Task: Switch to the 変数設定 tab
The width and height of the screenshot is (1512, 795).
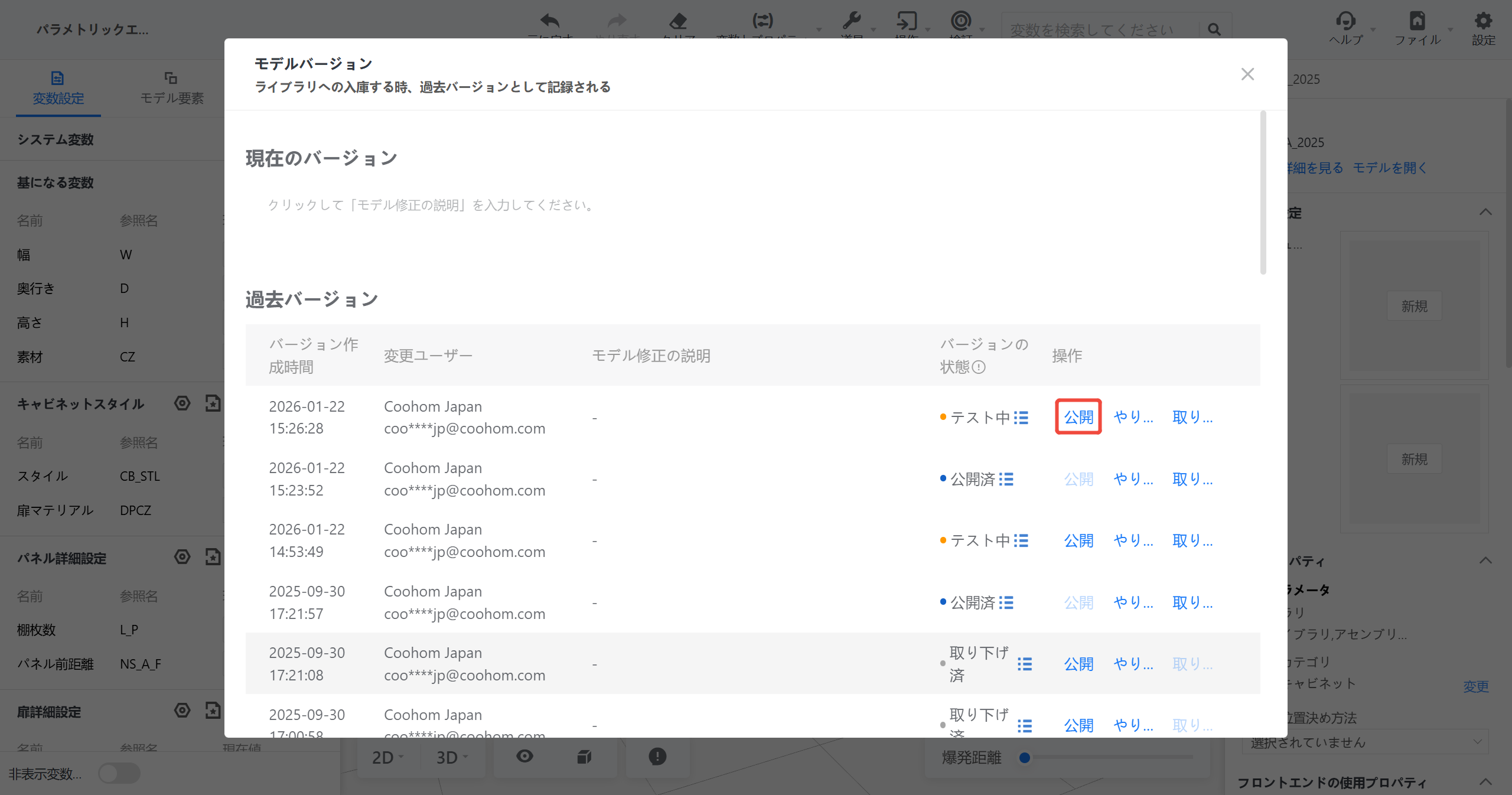Action: click(x=58, y=87)
